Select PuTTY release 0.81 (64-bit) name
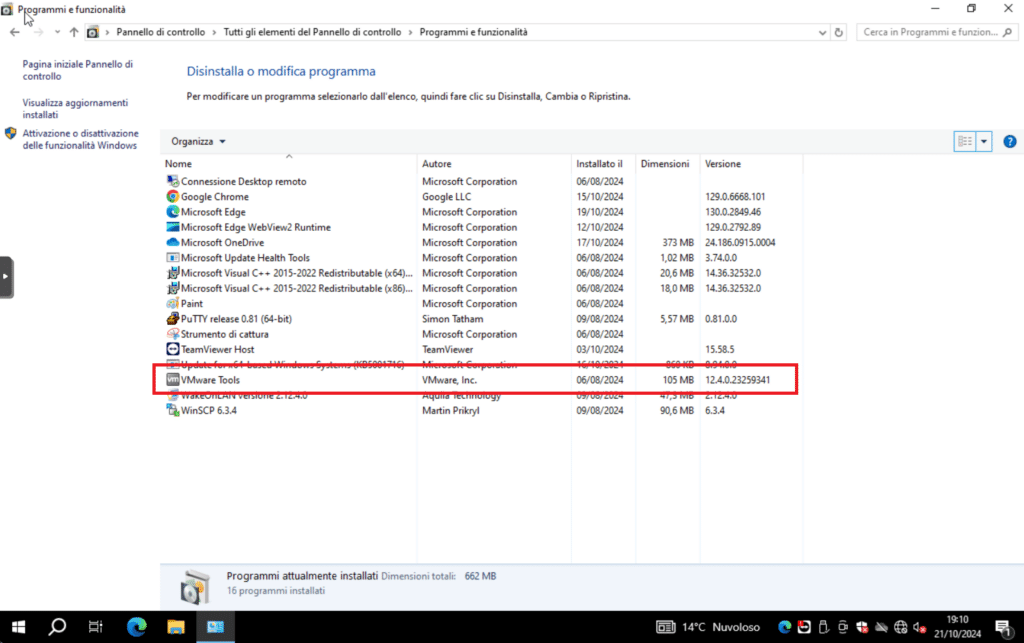1024x643 pixels. click(236, 319)
